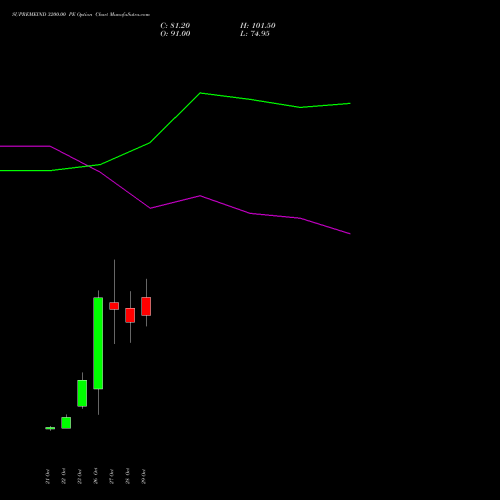Click the '28 Oct' date axis label
Image resolution: width=500 pixels, height=500 pixels.
tap(128, 477)
